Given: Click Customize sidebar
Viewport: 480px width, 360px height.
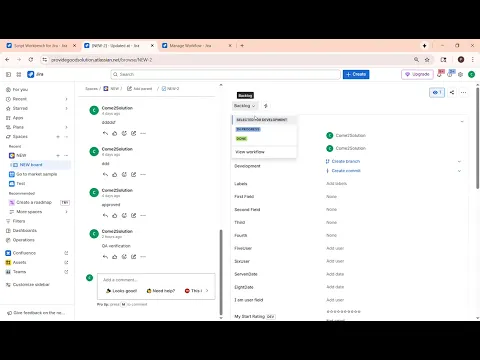Looking at the screenshot, I should [31, 285].
